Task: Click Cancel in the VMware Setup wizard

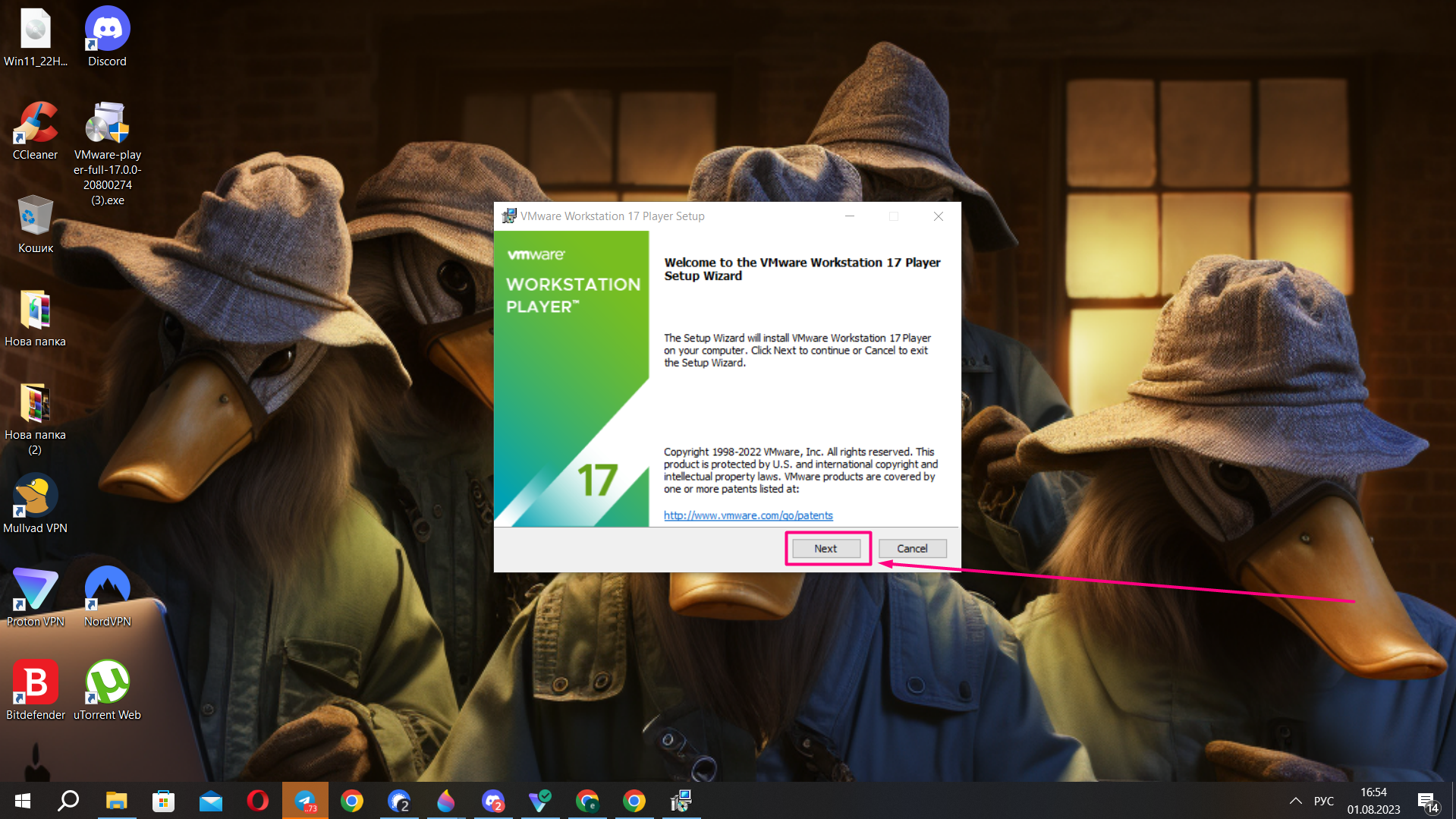Action: (912, 549)
